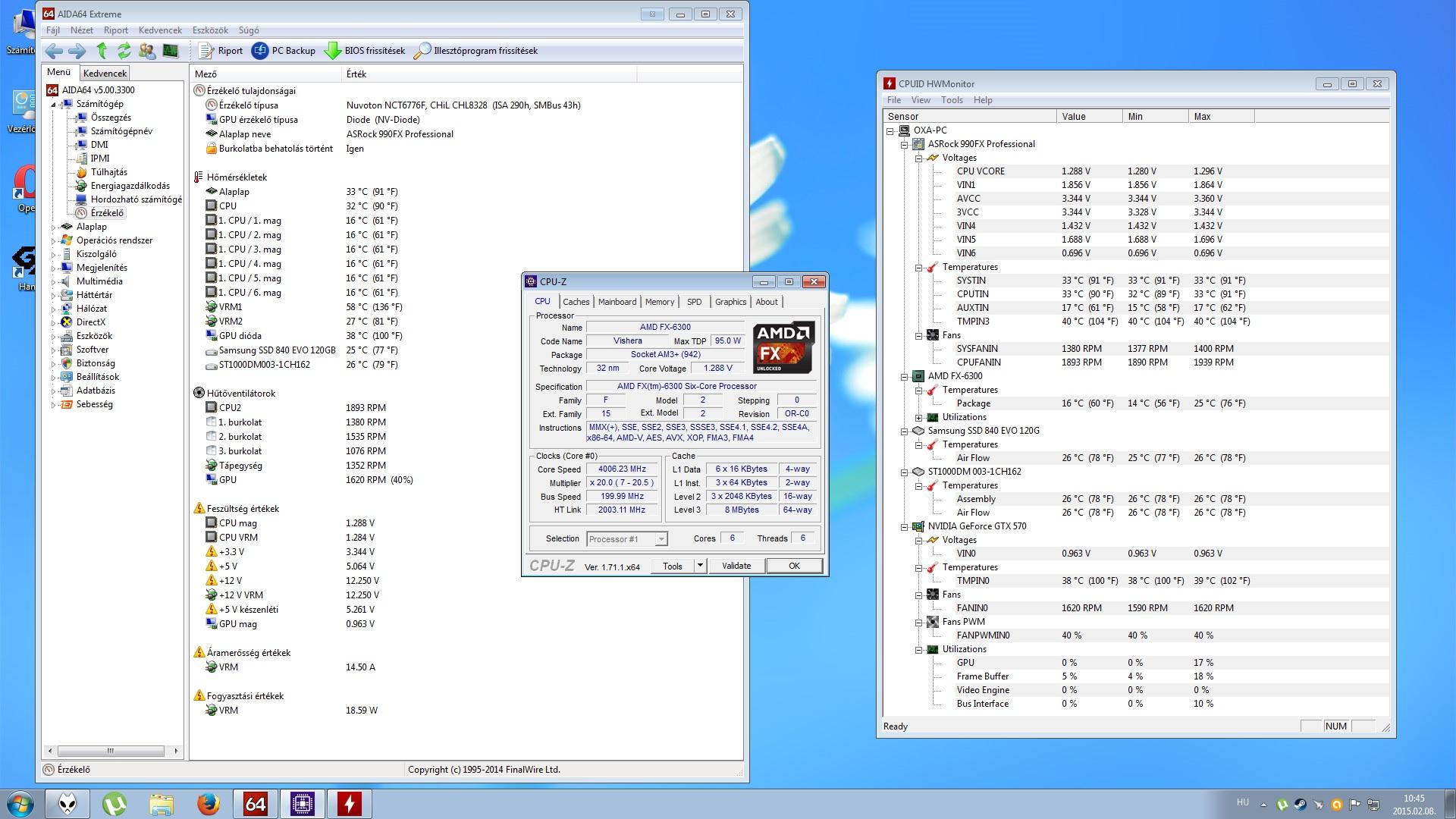Open the Súgó menu in AIDA64
Screen dimensions: 1456x819
point(249,30)
